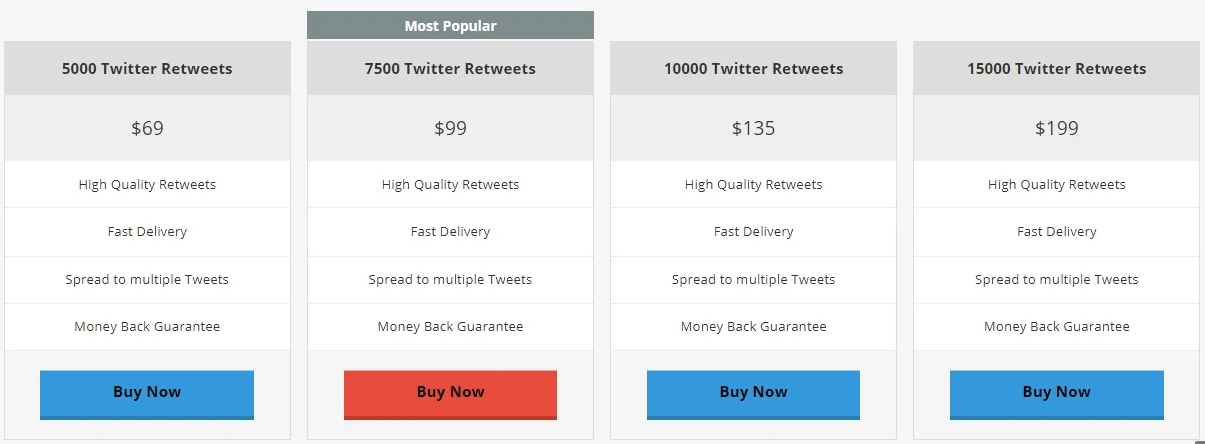Click the 5000 Twitter Retweets heading
Image resolution: width=1205 pixels, height=444 pixels.
(147, 69)
